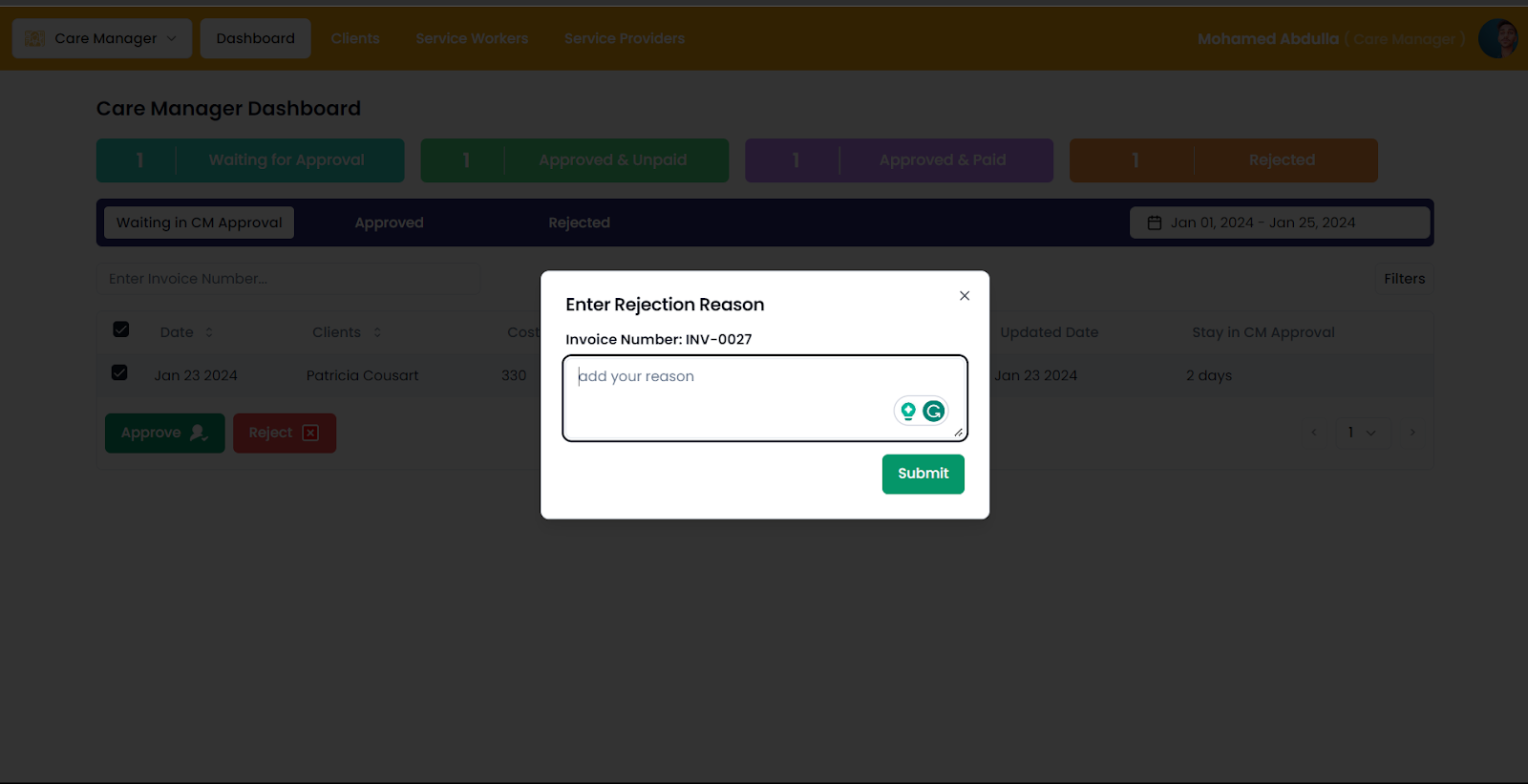Sort by Date column arrows
The width and height of the screenshot is (1528, 784).
point(209,332)
